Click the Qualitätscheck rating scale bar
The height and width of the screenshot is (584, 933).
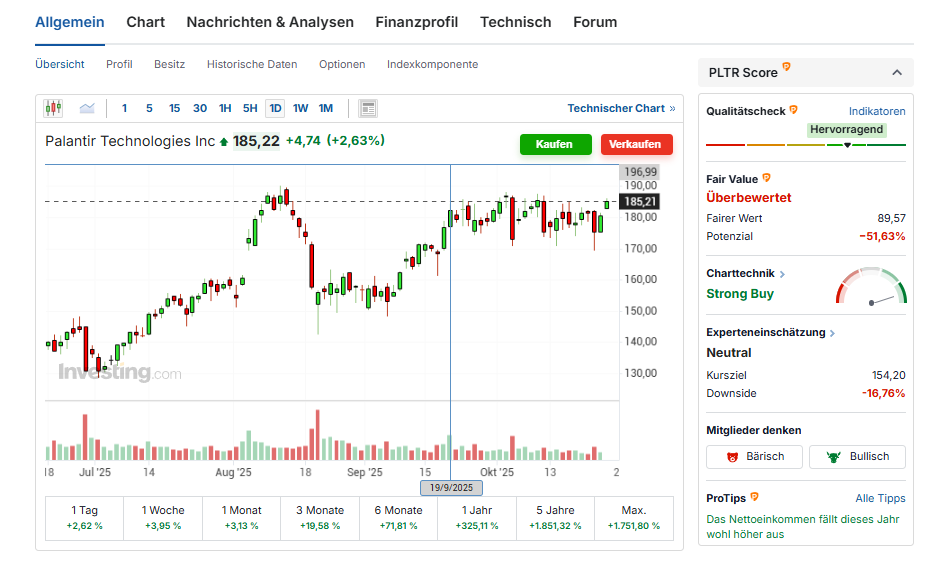(805, 146)
